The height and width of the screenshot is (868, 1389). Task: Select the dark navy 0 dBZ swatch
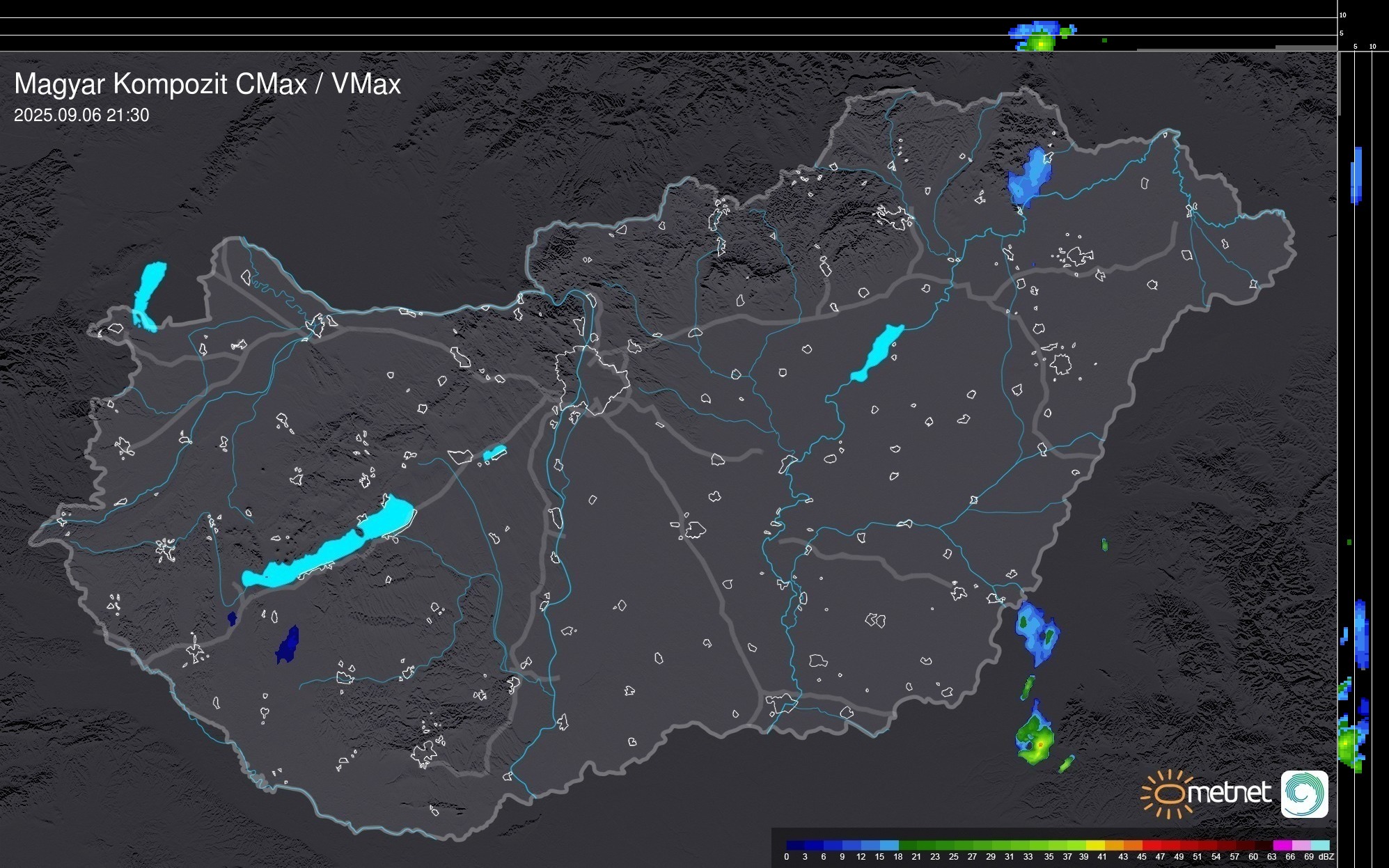(794, 845)
